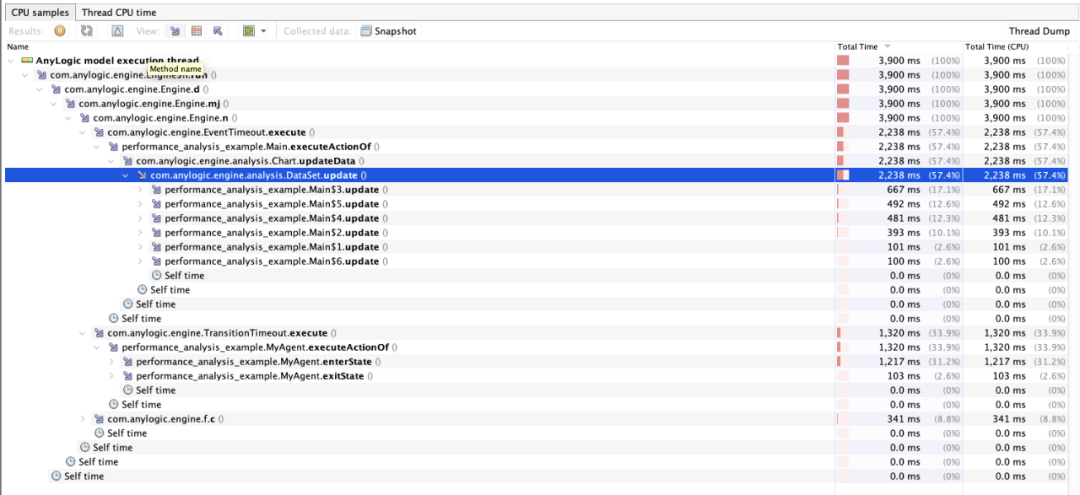Image resolution: width=1080 pixels, height=495 pixels.
Task: Select the com.anylogic.engine.f.c row text
Action: (x=166, y=419)
